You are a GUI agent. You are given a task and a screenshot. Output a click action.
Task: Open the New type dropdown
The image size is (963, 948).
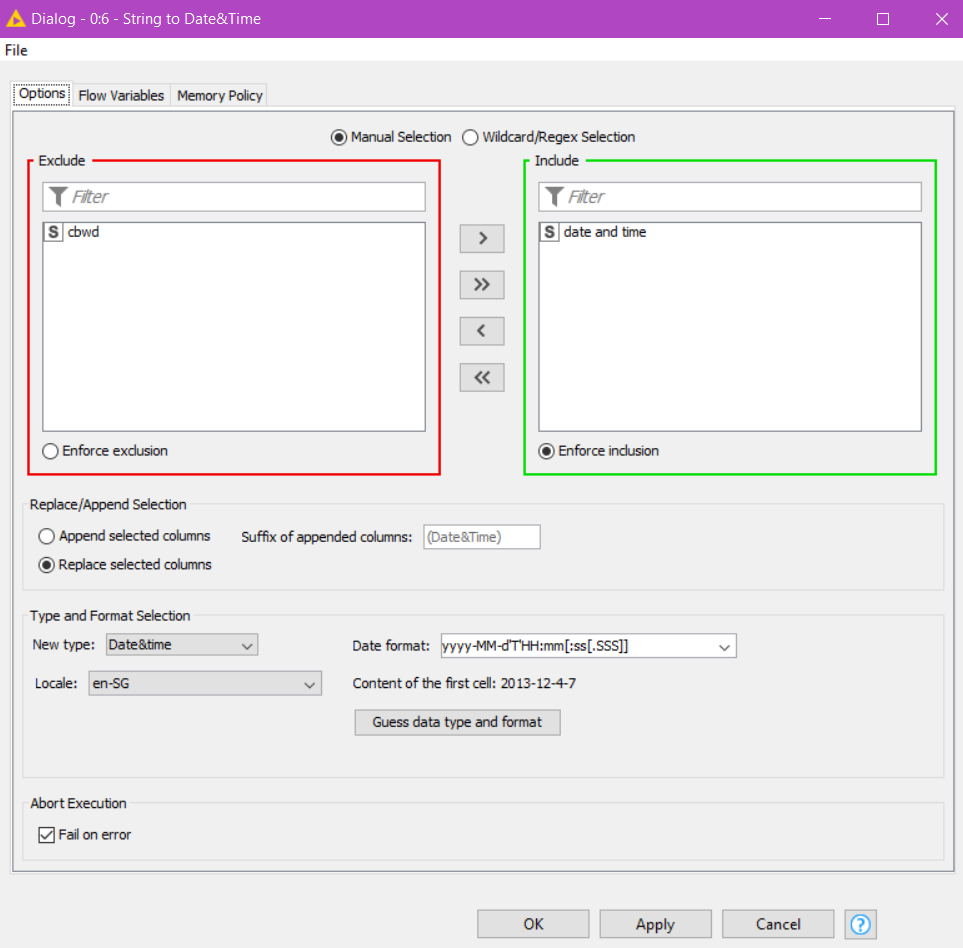point(182,645)
